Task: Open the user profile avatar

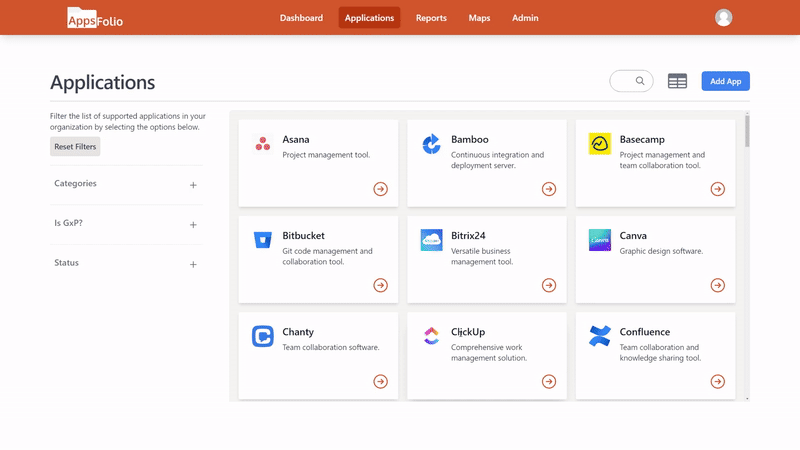Action: tap(724, 18)
